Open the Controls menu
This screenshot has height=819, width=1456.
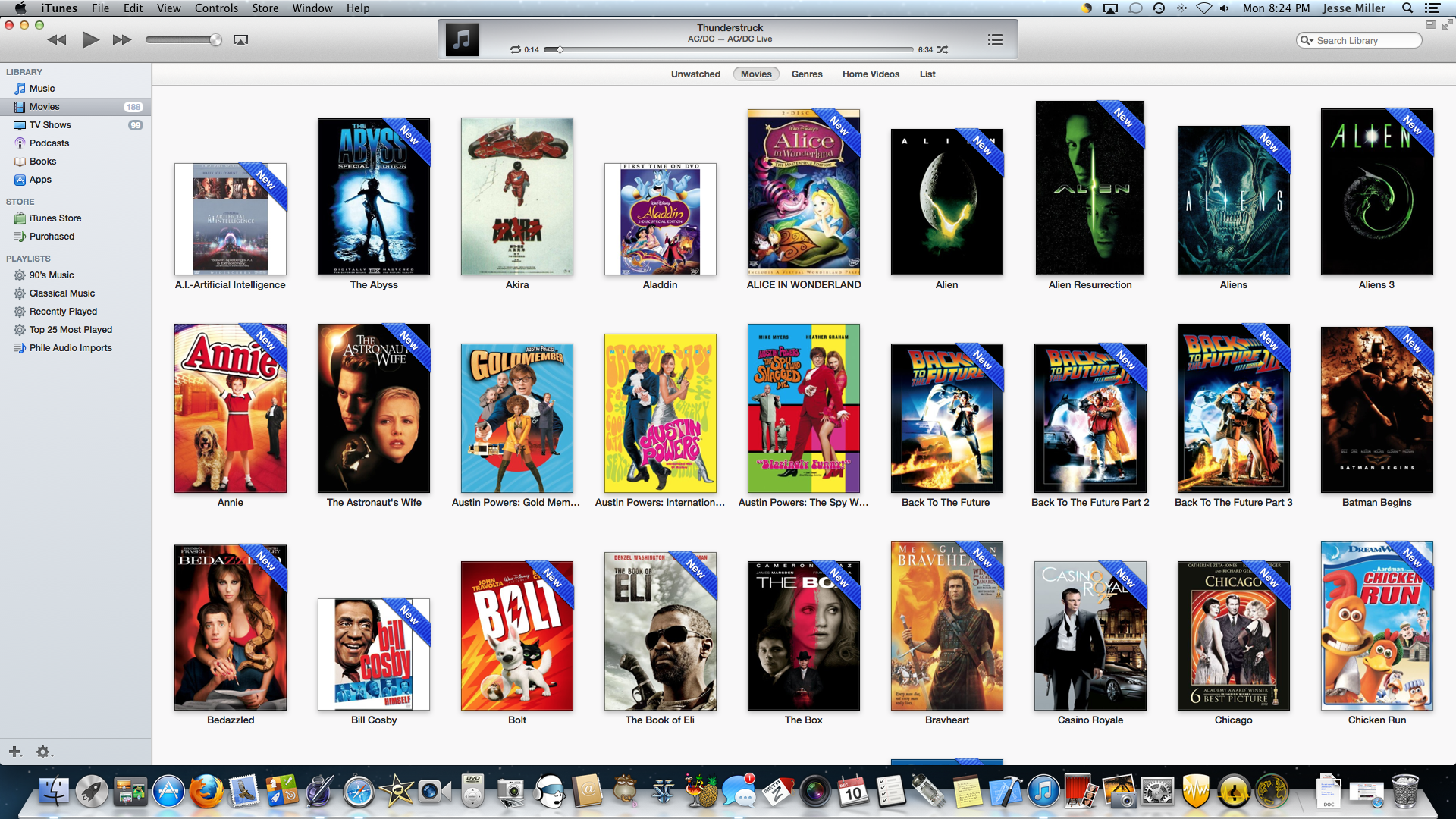coord(216,8)
